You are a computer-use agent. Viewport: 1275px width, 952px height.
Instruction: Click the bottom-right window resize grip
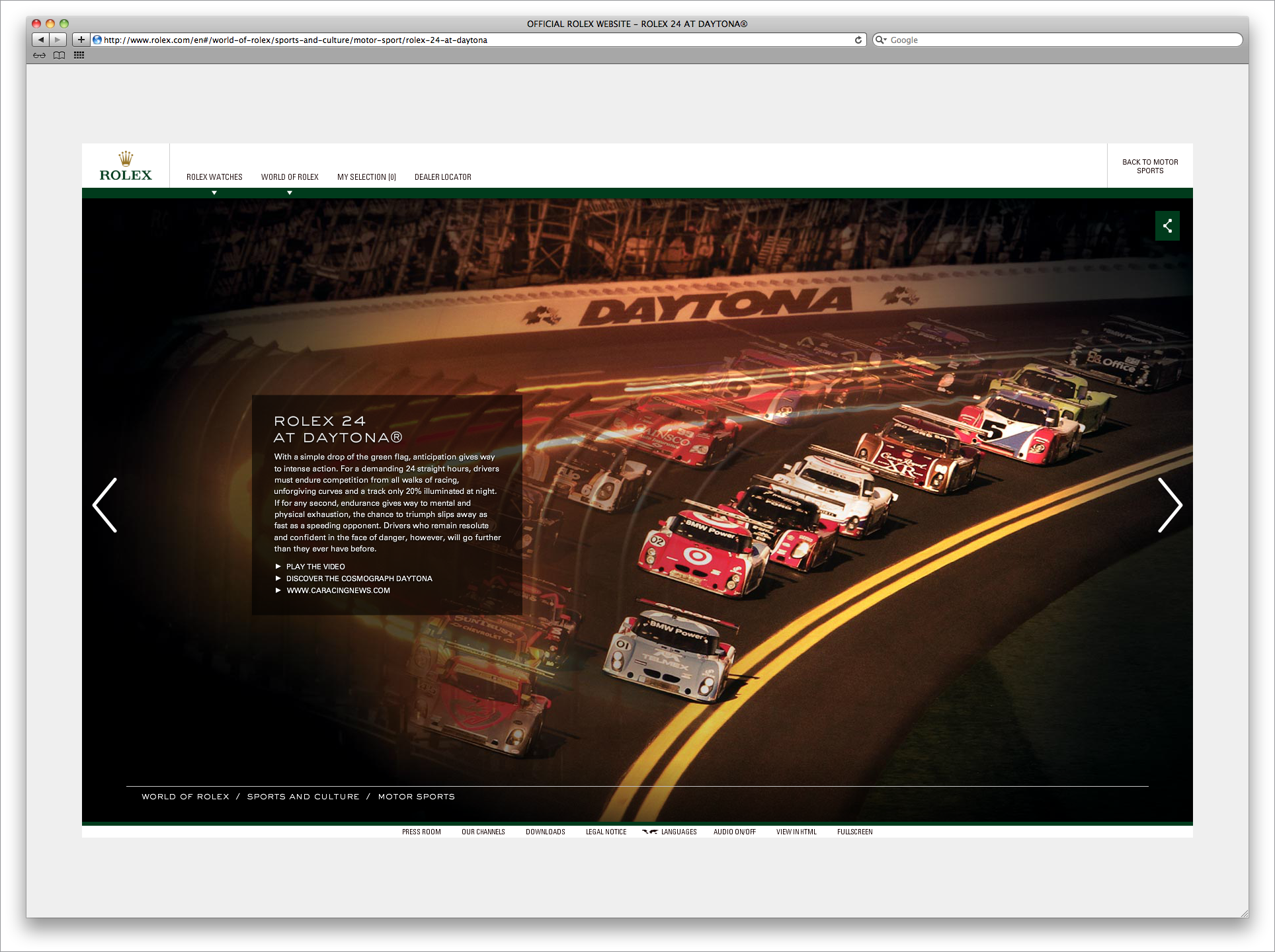[1243, 912]
